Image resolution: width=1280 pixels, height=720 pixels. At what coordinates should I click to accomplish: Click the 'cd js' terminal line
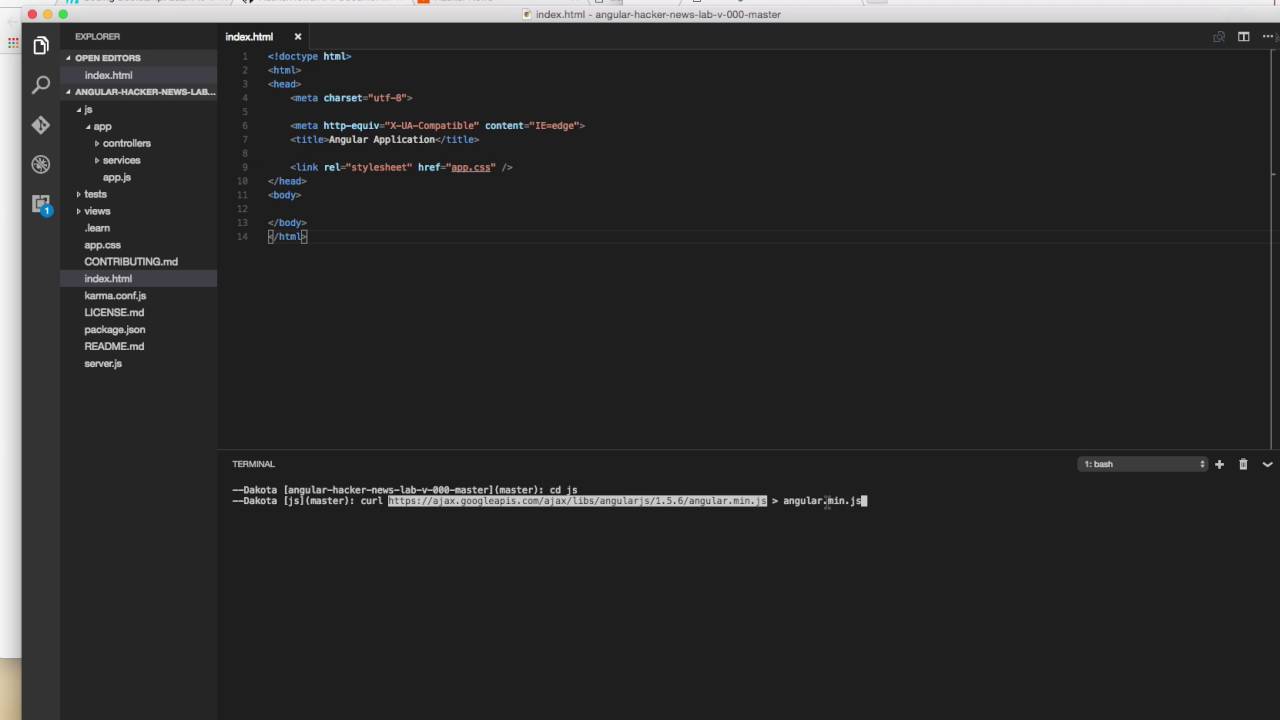pos(404,490)
